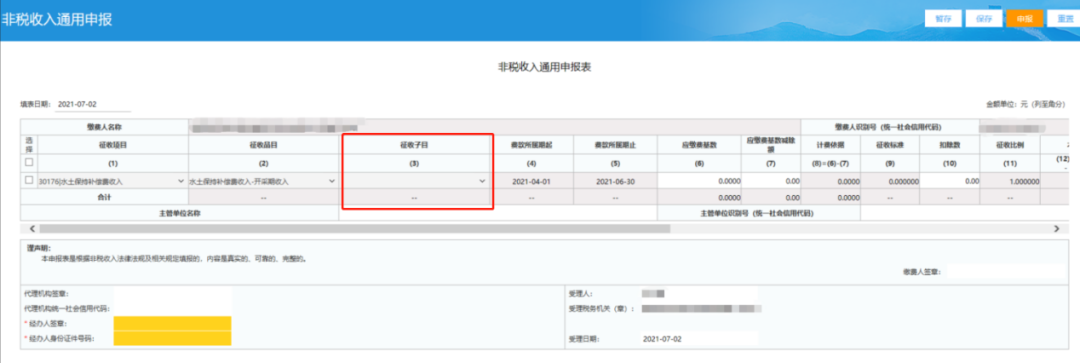Click the 征收项目 column header
This screenshot has height=363, width=1080.
click(112, 145)
